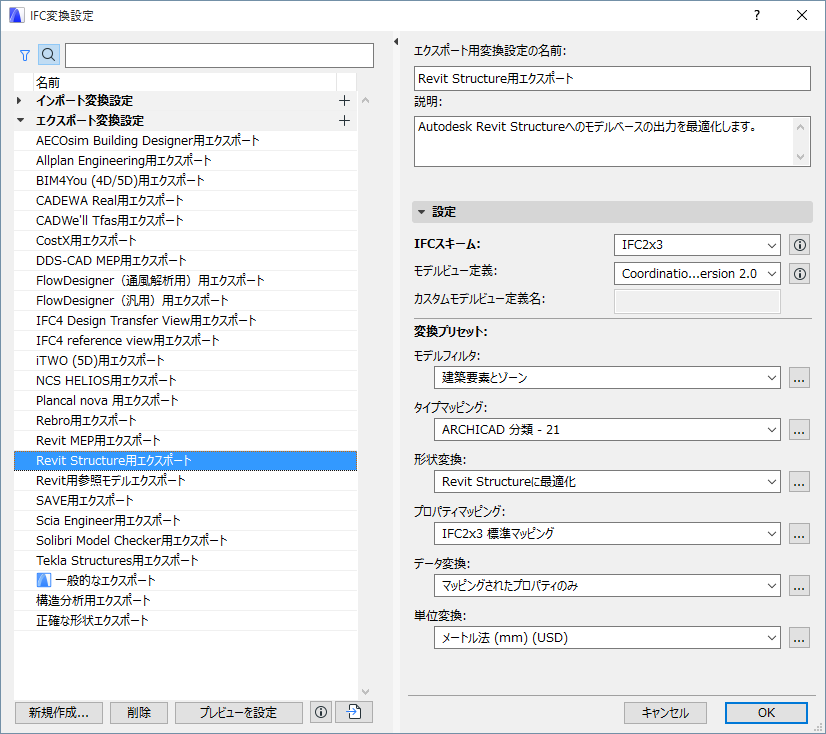Viewport: 826px width, 734px height.
Task: Click down arrow of description scrollbar
Action: [801, 156]
